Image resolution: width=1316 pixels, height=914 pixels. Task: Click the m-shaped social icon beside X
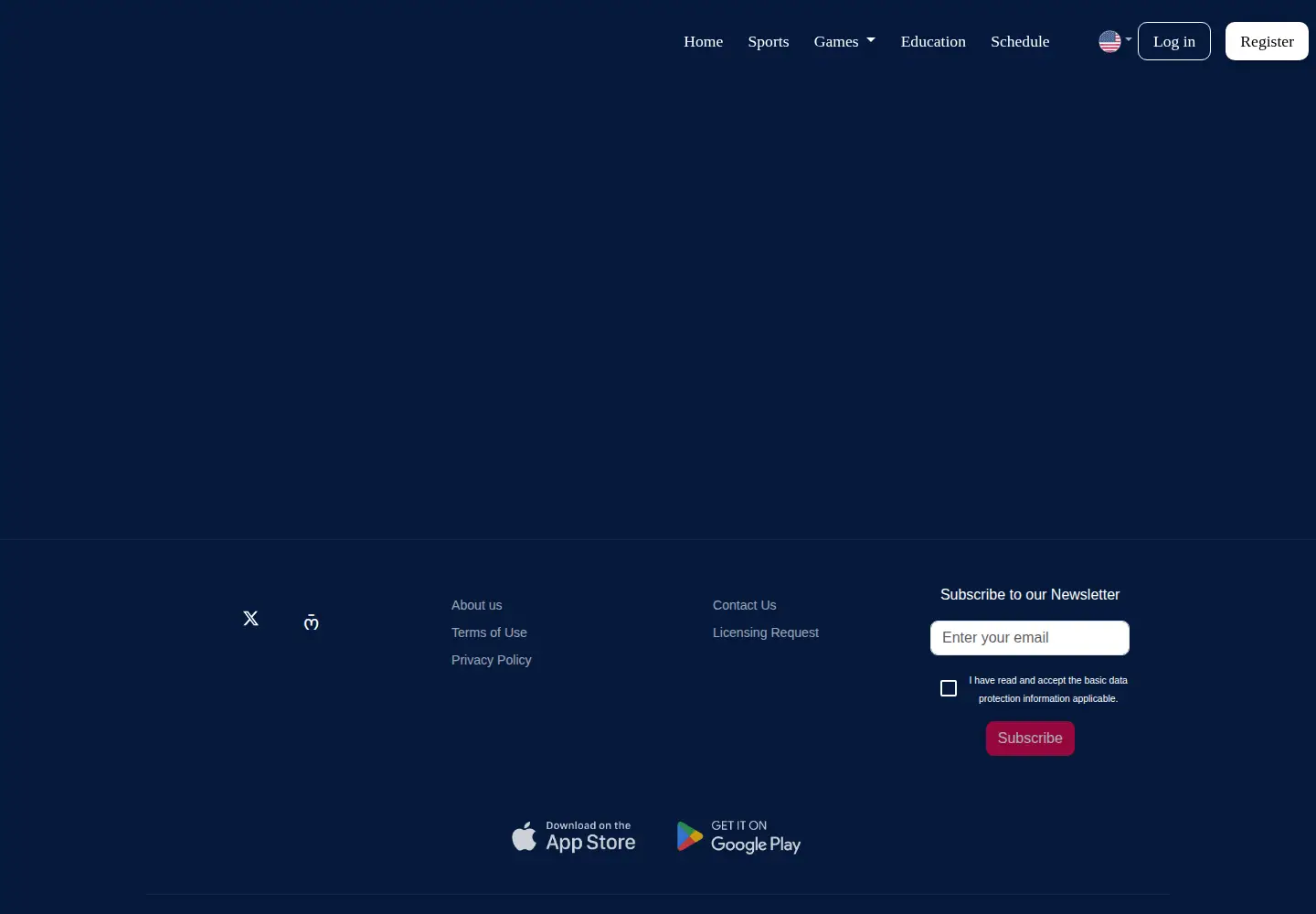[311, 622]
